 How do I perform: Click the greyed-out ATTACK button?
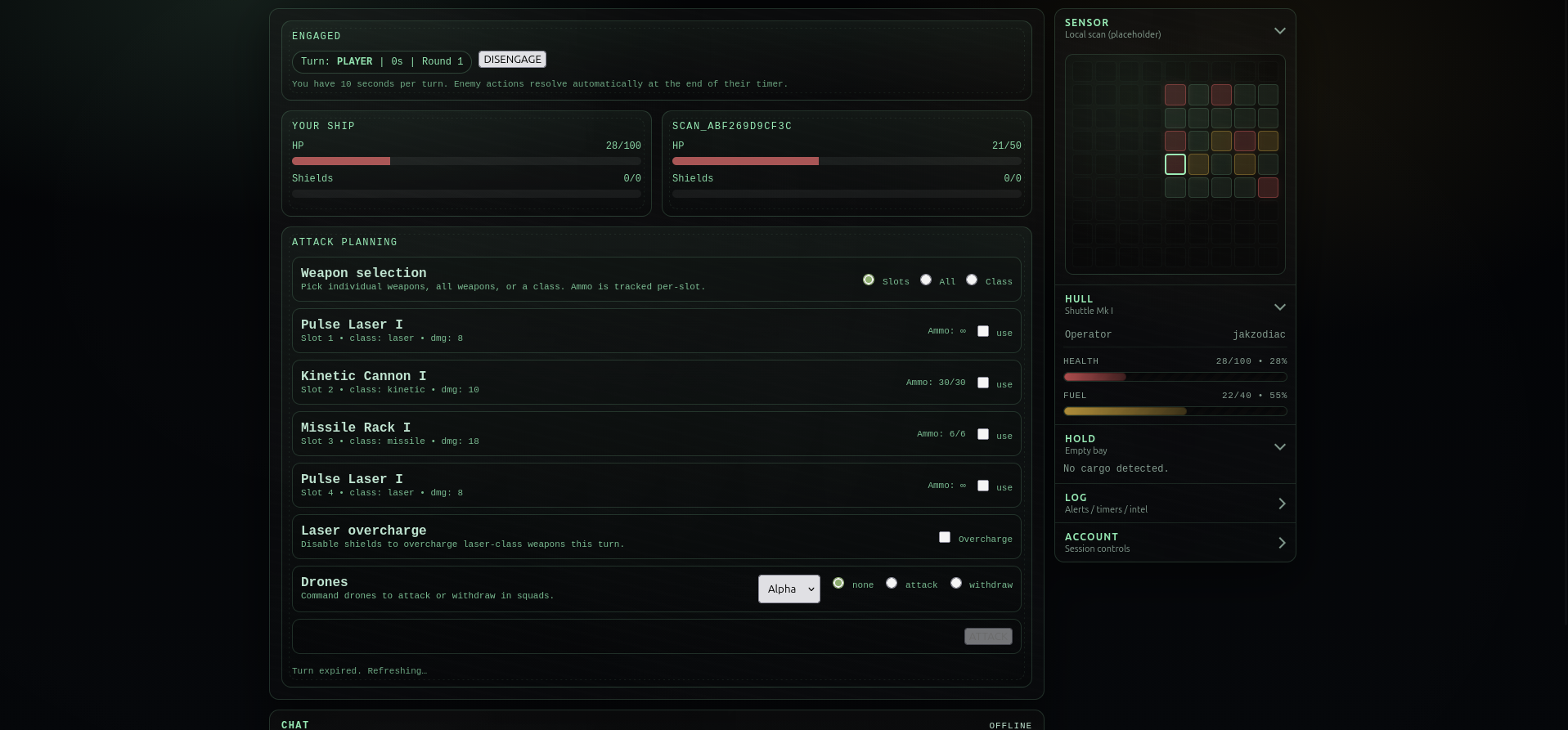click(988, 636)
